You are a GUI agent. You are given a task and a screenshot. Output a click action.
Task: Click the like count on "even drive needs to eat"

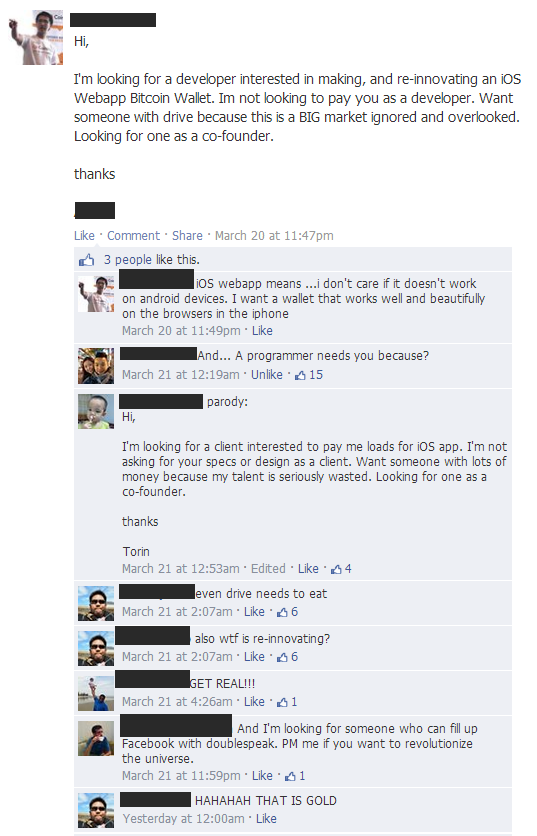click(294, 612)
